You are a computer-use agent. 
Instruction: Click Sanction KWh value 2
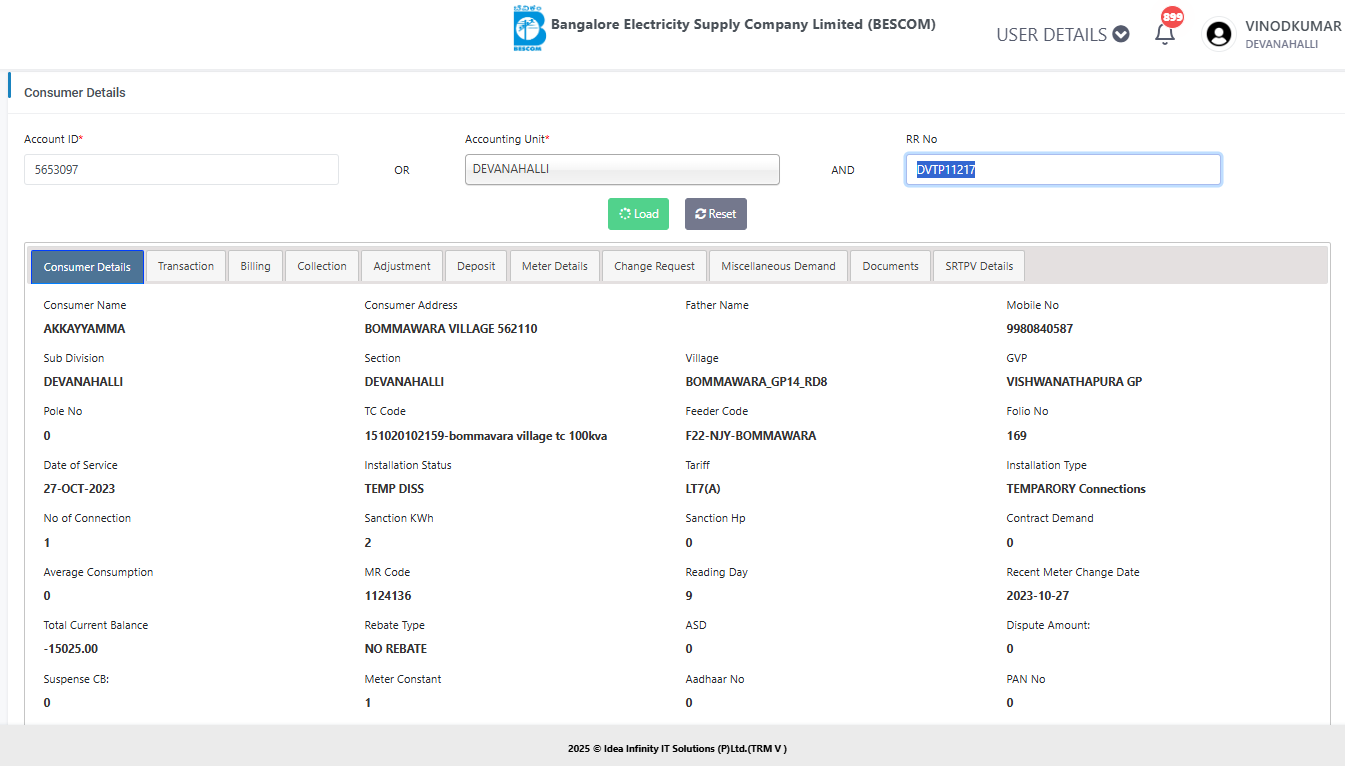pos(368,543)
